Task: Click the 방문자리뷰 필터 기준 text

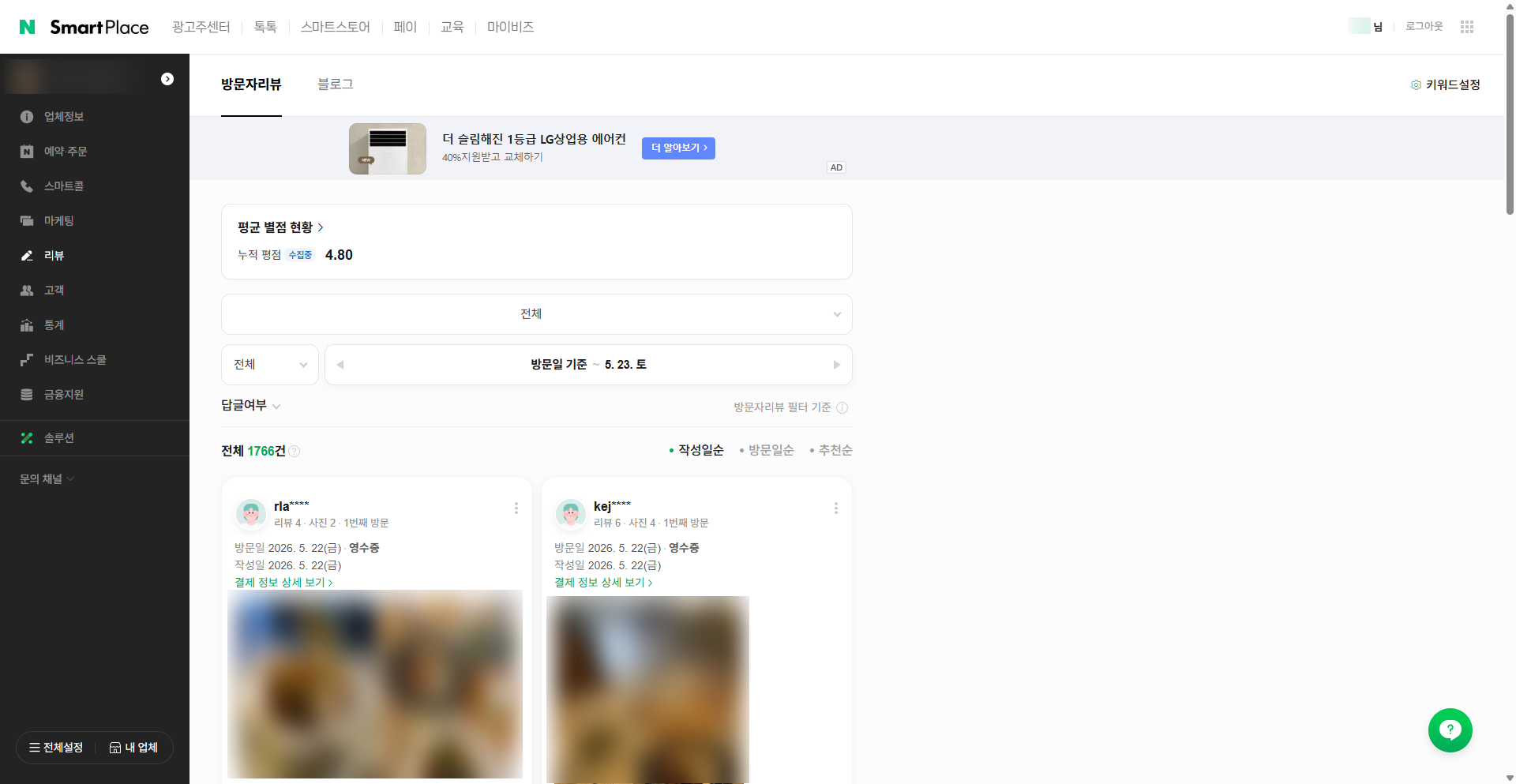Action: [782, 407]
